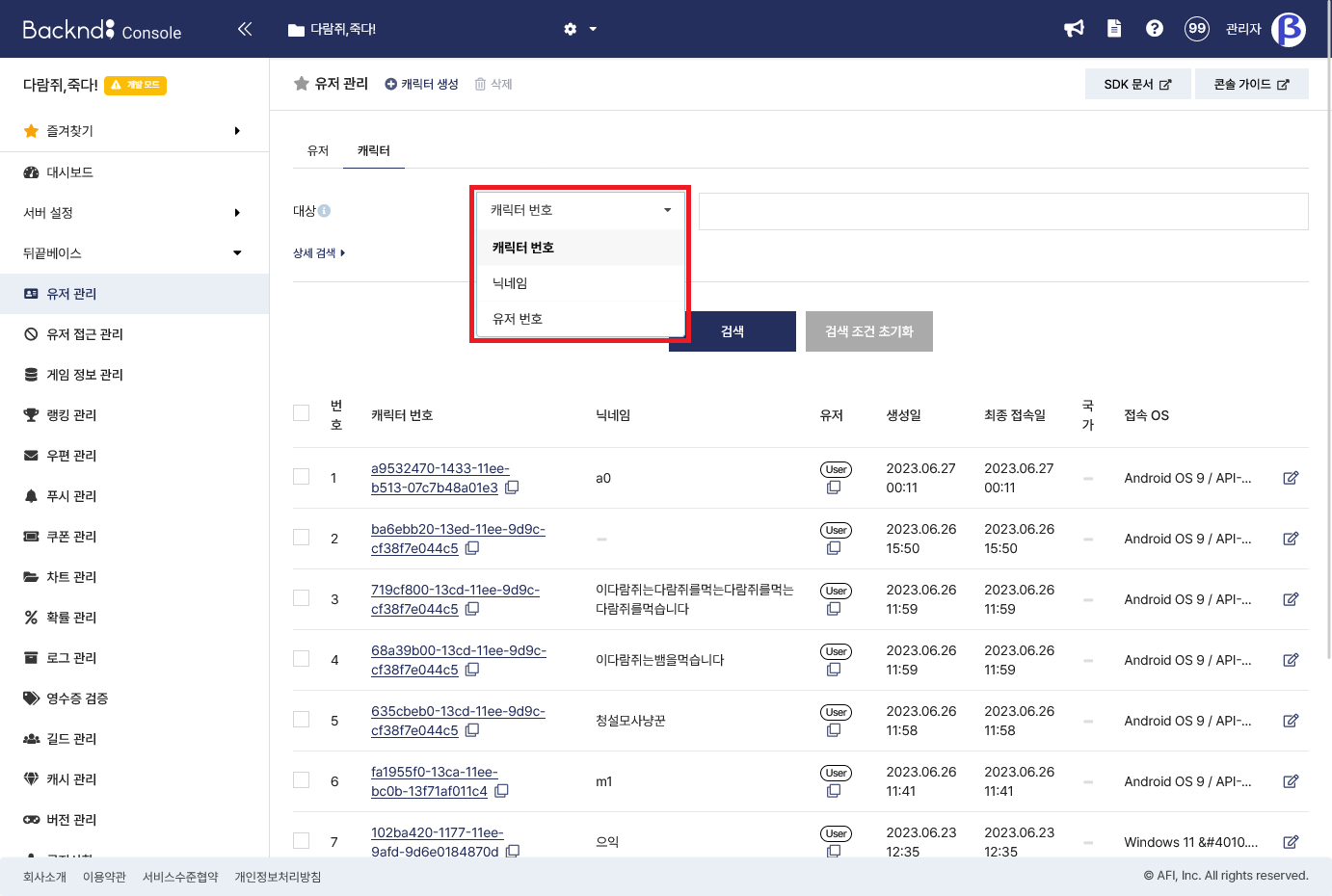The image size is (1332, 896).
Task: Edit row 6 character m1
Action: tap(1291, 781)
